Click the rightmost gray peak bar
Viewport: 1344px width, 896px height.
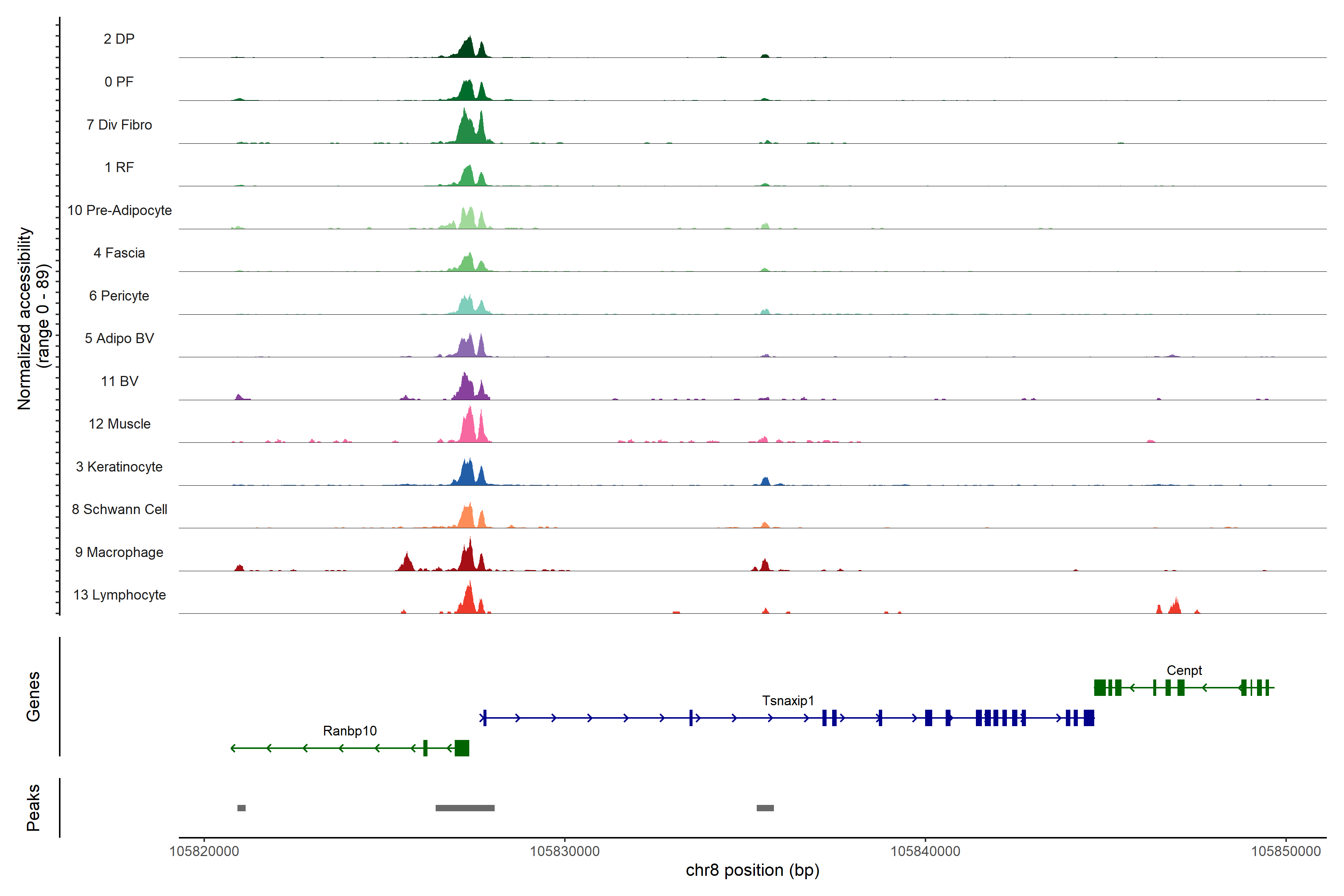(x=765, y=808)
